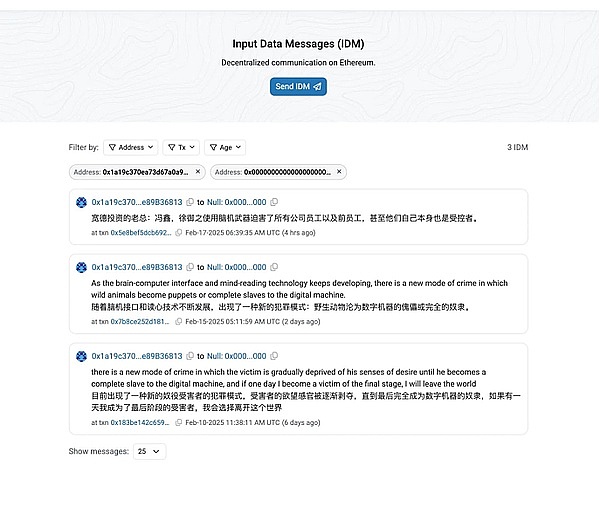Expand the Tx filter dropdown
The height and width of the screenshot is (507, 600).
coord(181,147)
